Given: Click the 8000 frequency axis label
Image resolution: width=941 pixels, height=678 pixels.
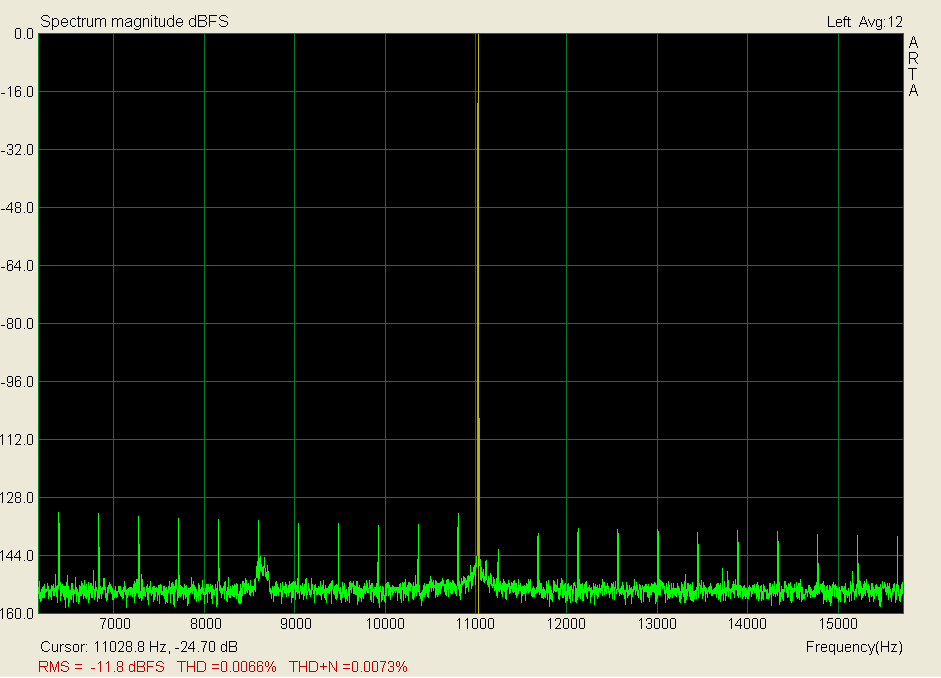Looking at the screenshot, I should 205,624.
